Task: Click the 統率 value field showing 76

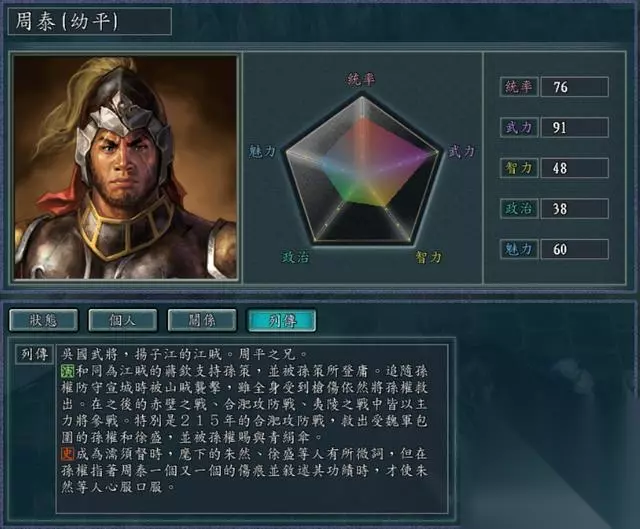Action: 575,87
